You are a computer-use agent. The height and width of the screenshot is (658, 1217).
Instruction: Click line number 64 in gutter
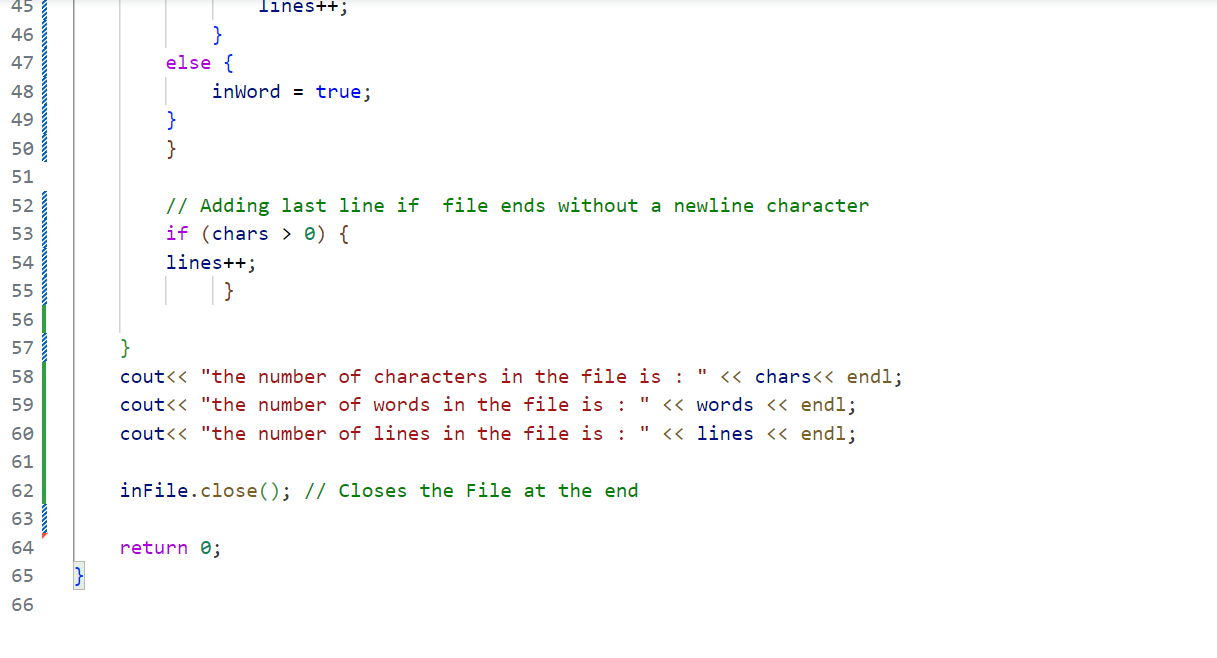[x=22, y=548]
